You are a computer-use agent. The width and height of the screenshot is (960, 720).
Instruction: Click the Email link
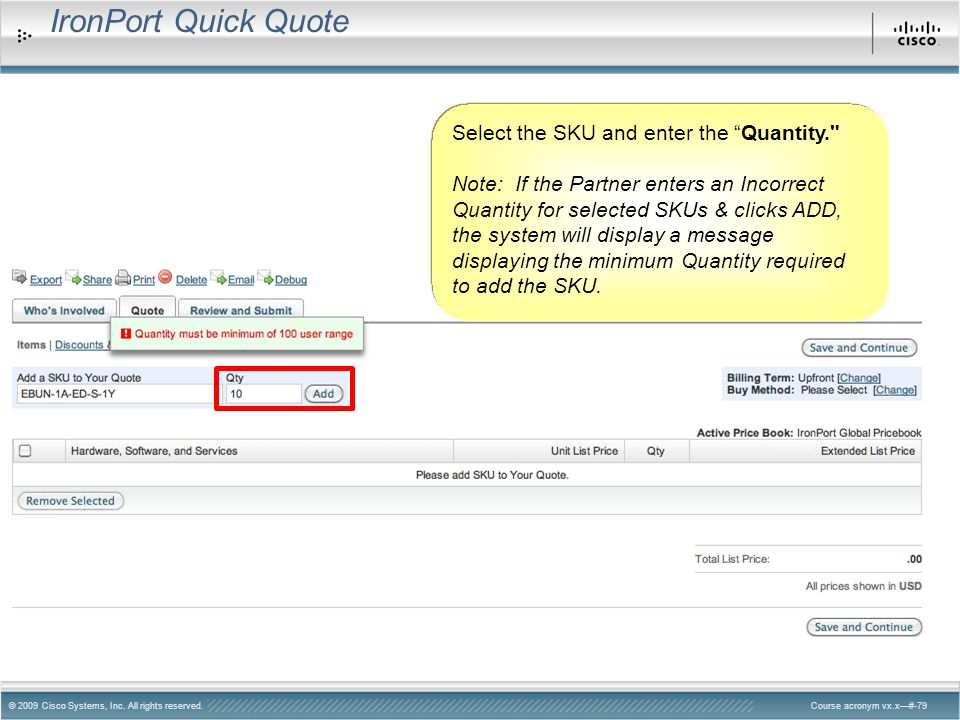coord(241,280)
